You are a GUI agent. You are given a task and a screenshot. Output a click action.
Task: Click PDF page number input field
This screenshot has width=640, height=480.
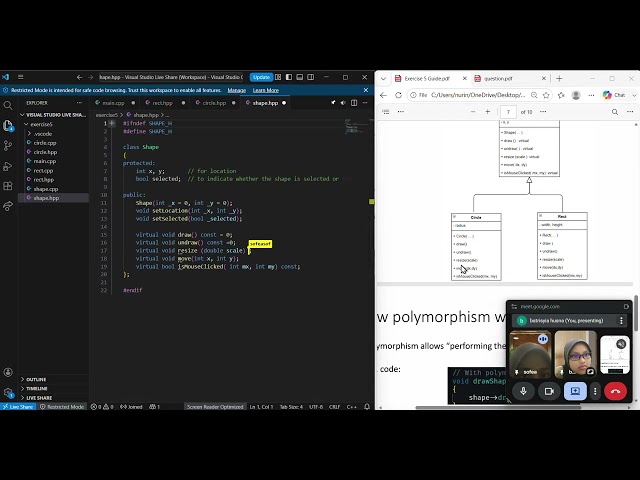pyautogui.click(x=508, y=111)
